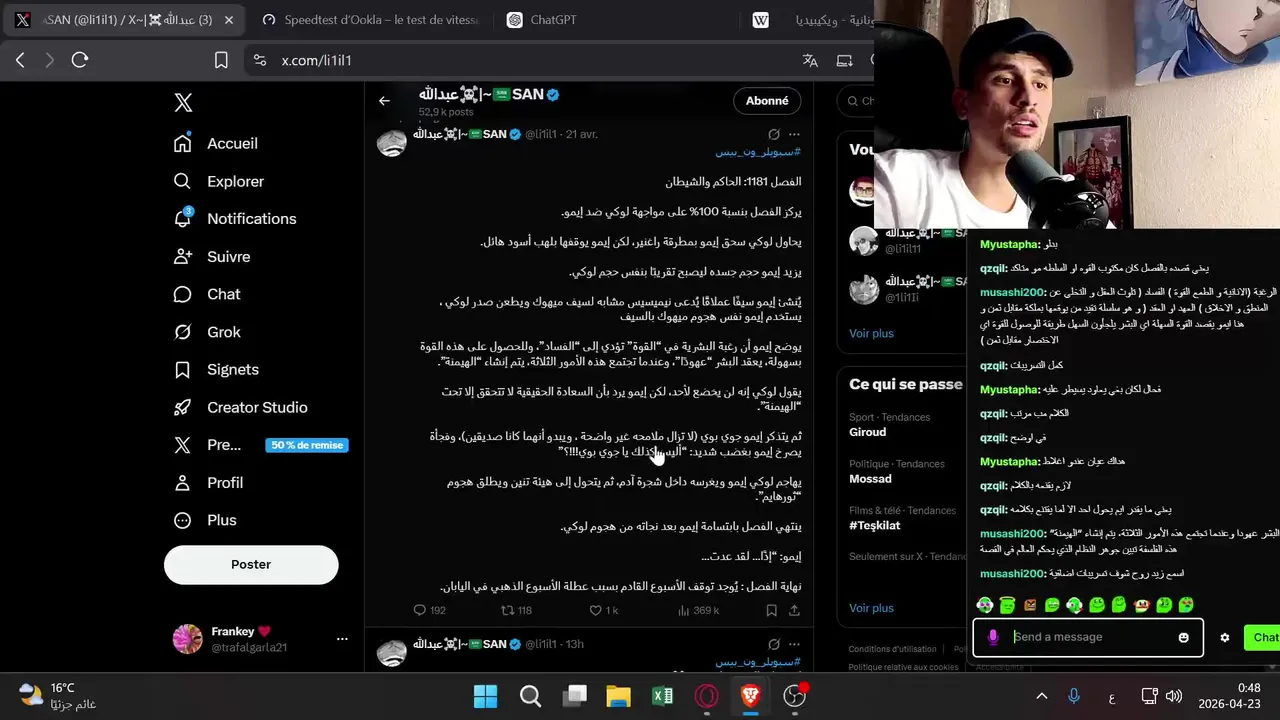Open the X logo home link
Screen dimensions: 1280x720
tap(183, 102)
